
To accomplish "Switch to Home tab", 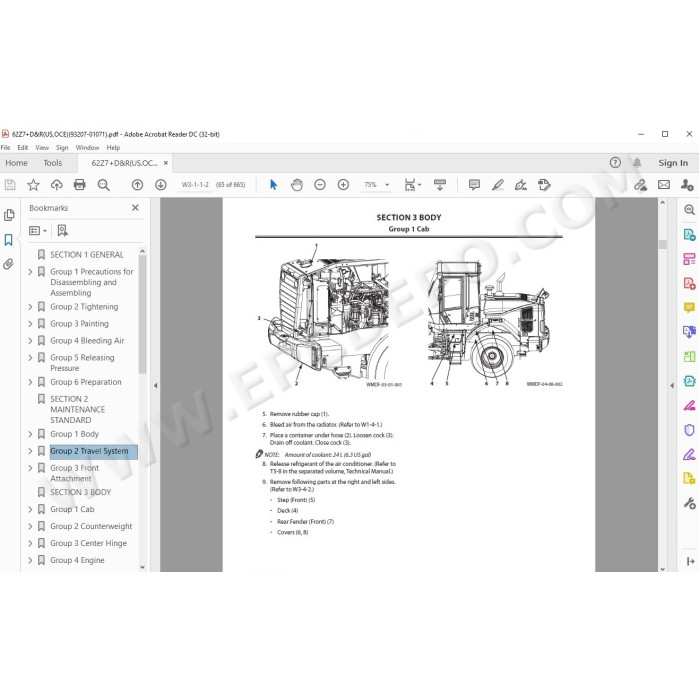I will coord(17,163).
